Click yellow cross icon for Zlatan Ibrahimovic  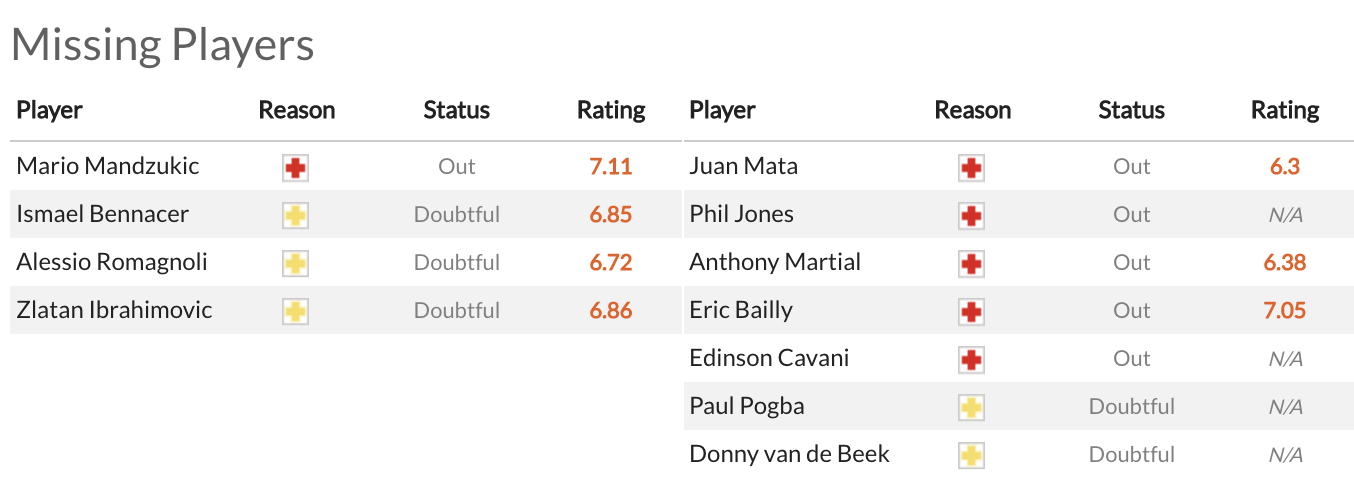pos(295,311)
